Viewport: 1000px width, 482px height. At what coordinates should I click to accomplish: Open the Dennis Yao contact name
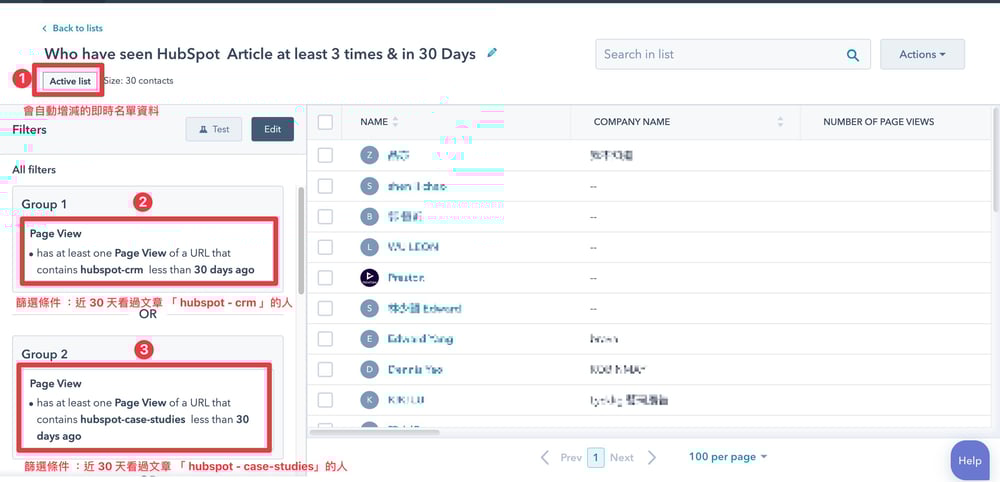415,369
